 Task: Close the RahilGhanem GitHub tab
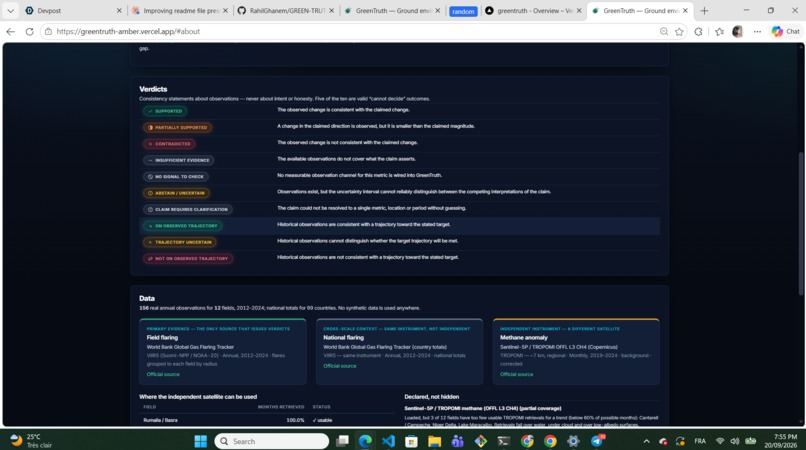pyautogui.click(x=332, y=10)
